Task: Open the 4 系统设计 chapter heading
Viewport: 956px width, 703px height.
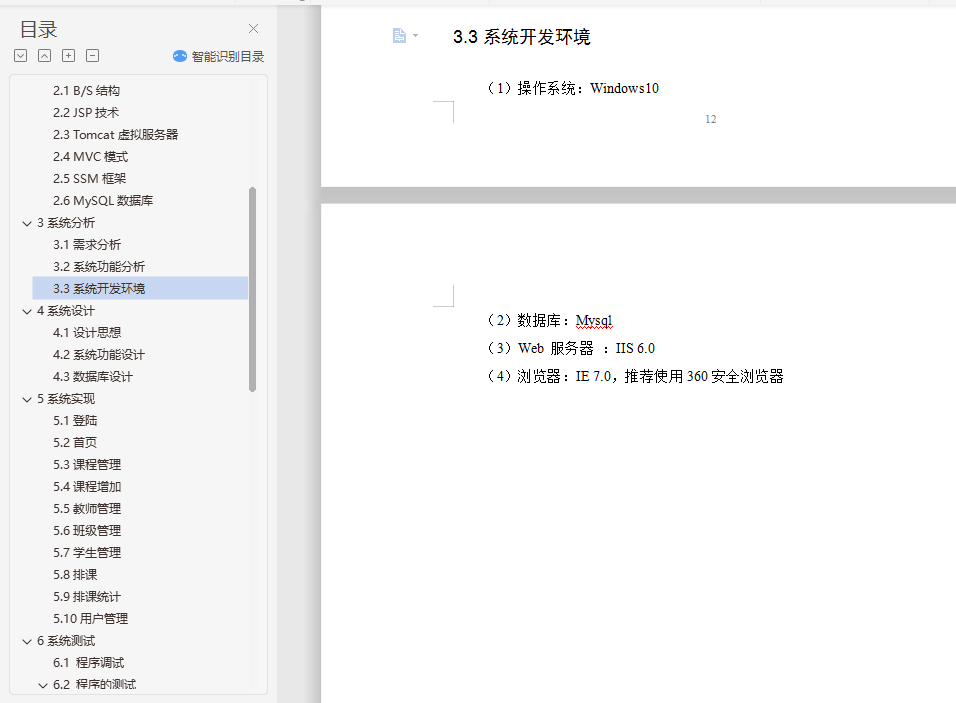Action: 66,311
